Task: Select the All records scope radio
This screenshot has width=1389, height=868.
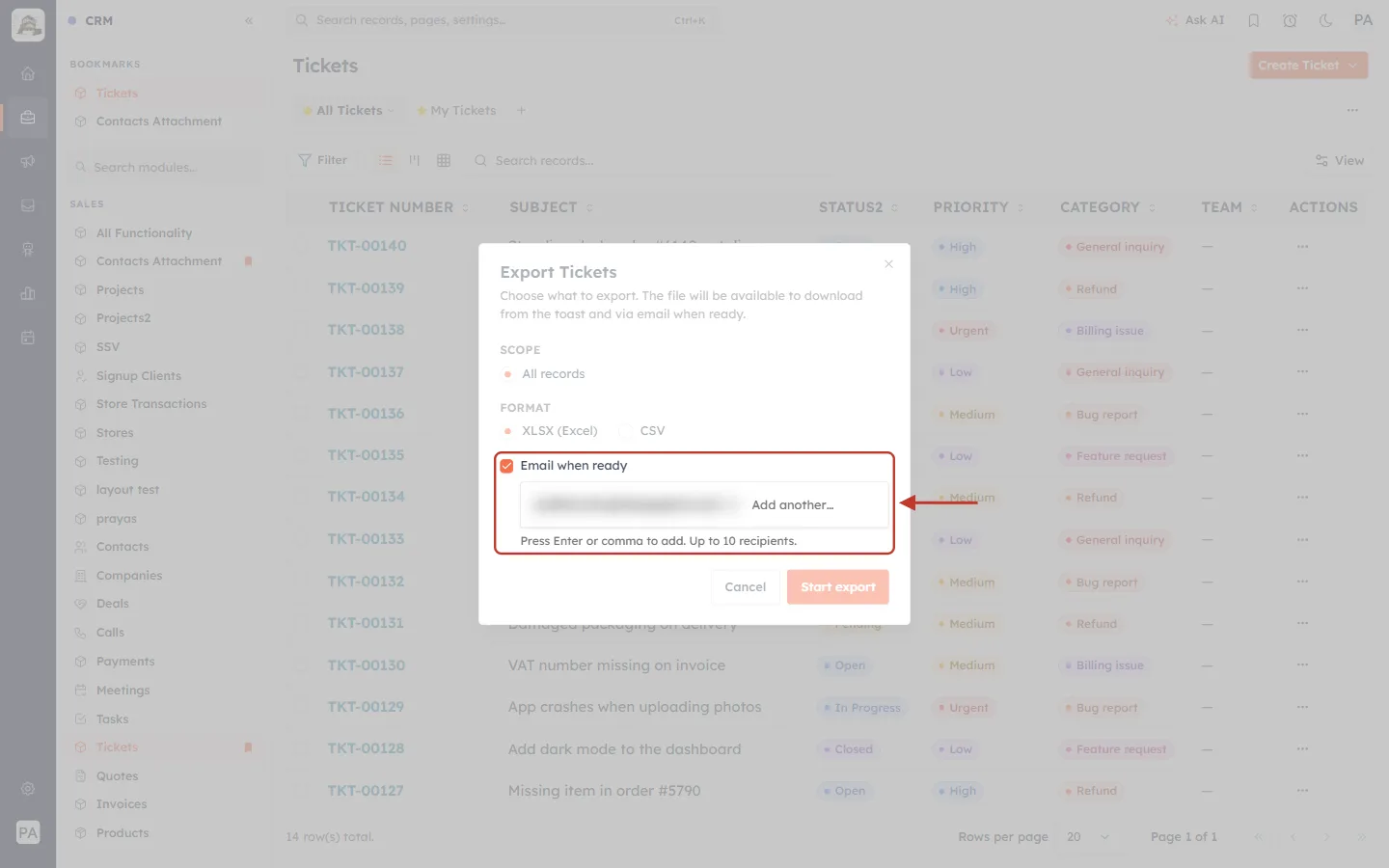Action: click(x=507, y=374)
